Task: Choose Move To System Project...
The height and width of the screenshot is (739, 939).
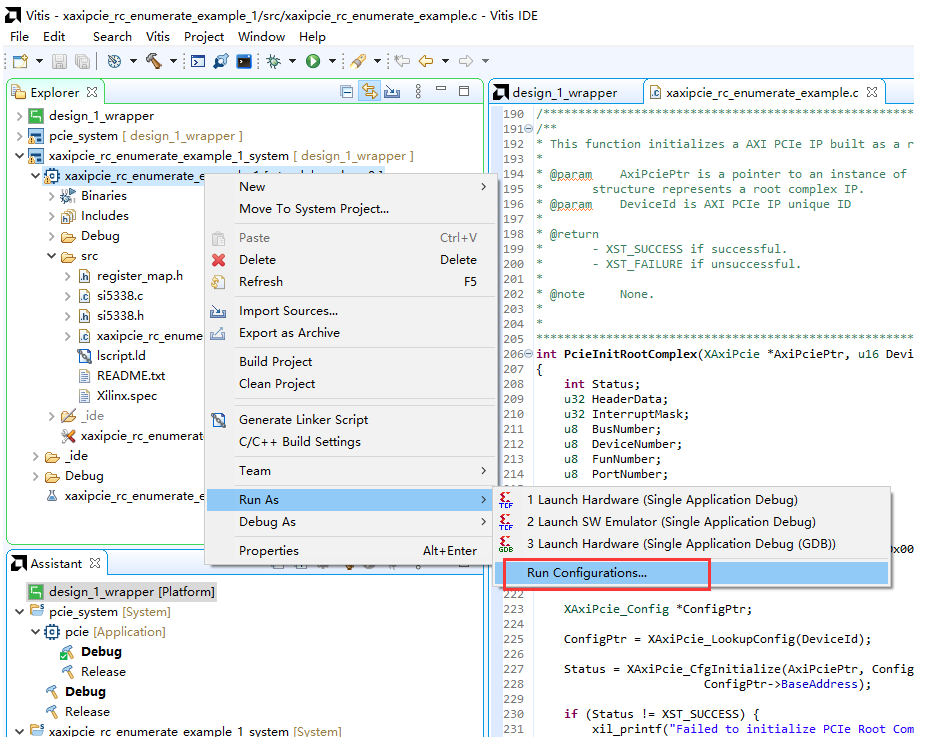Action: (x=352, y=209)
